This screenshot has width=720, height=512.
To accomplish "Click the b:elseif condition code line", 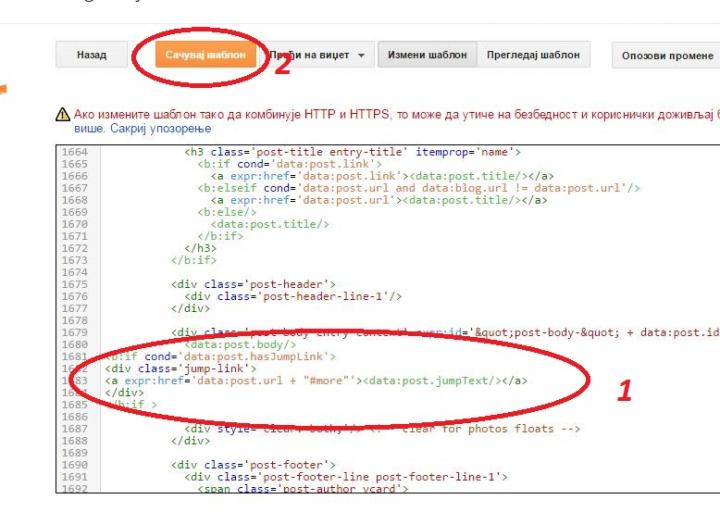I will 418,188.
